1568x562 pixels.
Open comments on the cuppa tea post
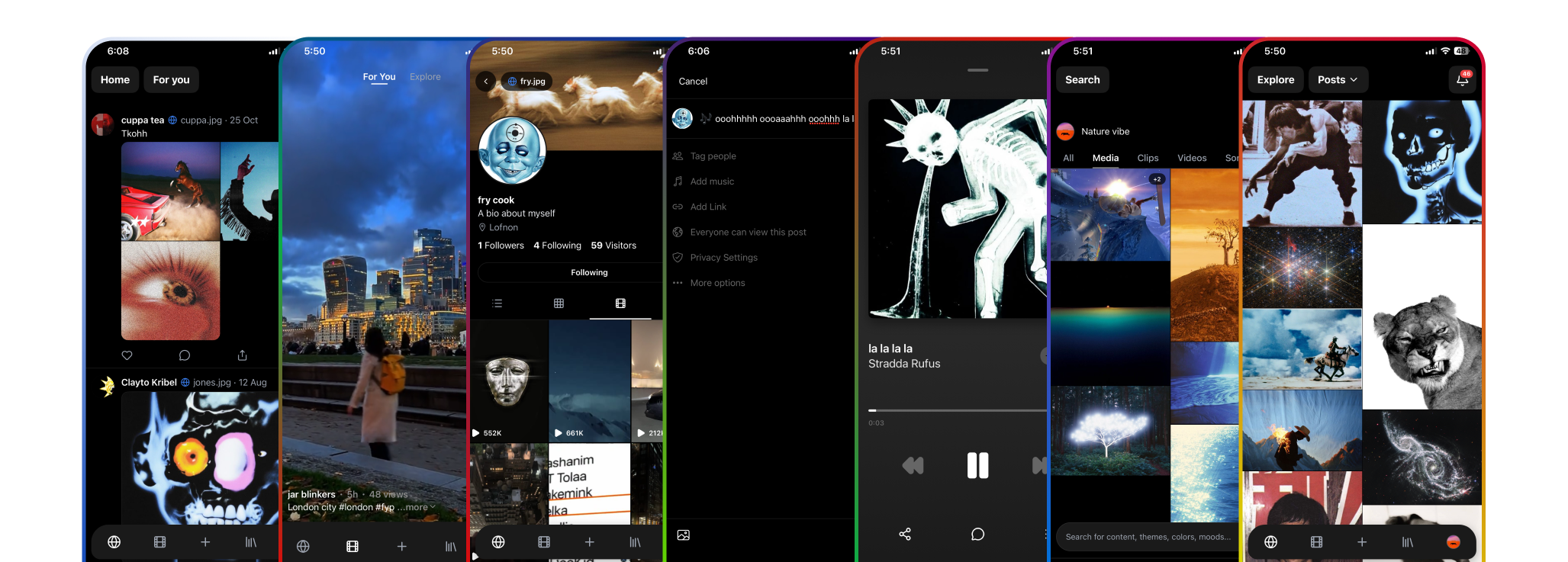(x=185, y=355)
